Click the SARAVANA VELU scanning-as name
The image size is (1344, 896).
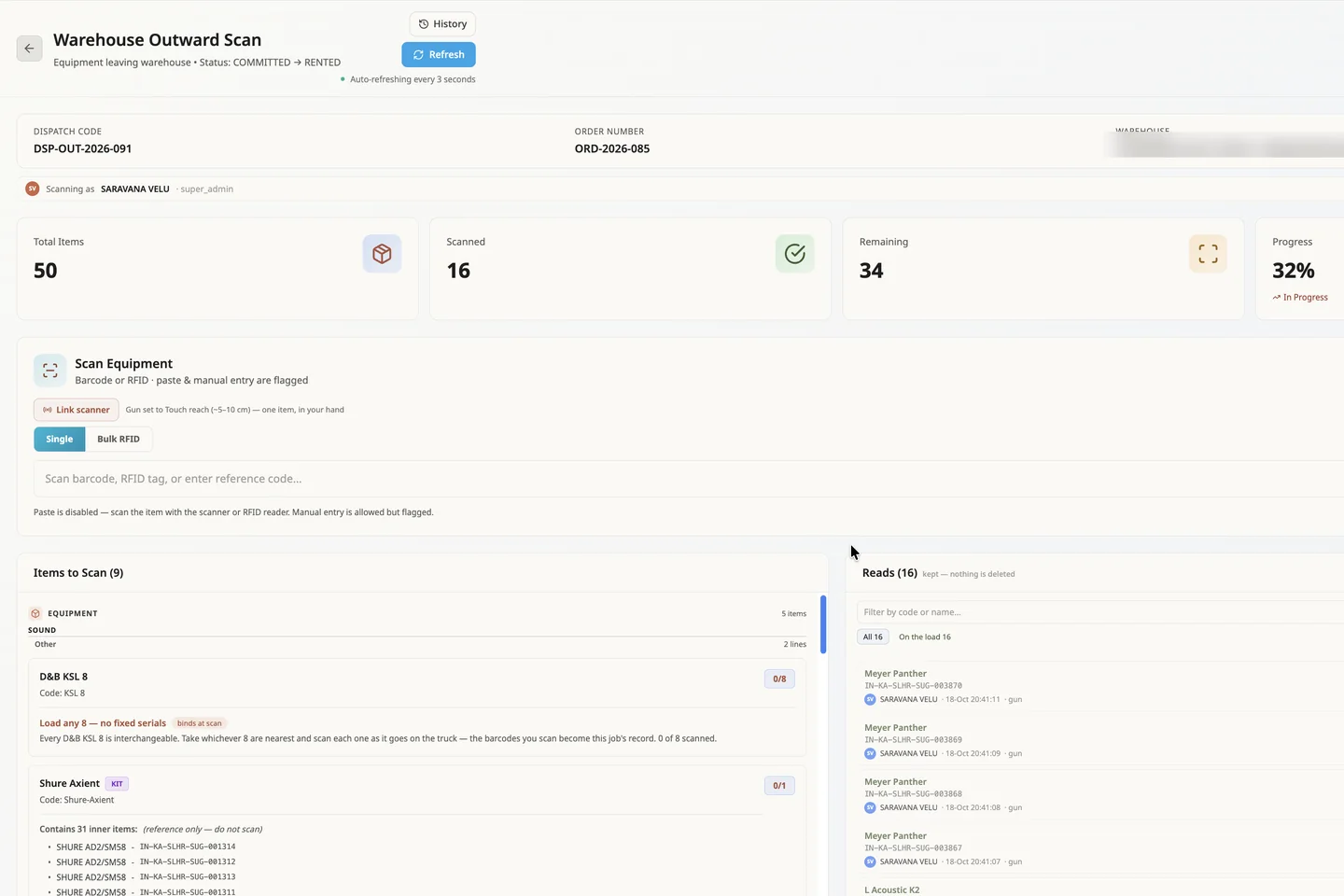[x=135, y=189]
